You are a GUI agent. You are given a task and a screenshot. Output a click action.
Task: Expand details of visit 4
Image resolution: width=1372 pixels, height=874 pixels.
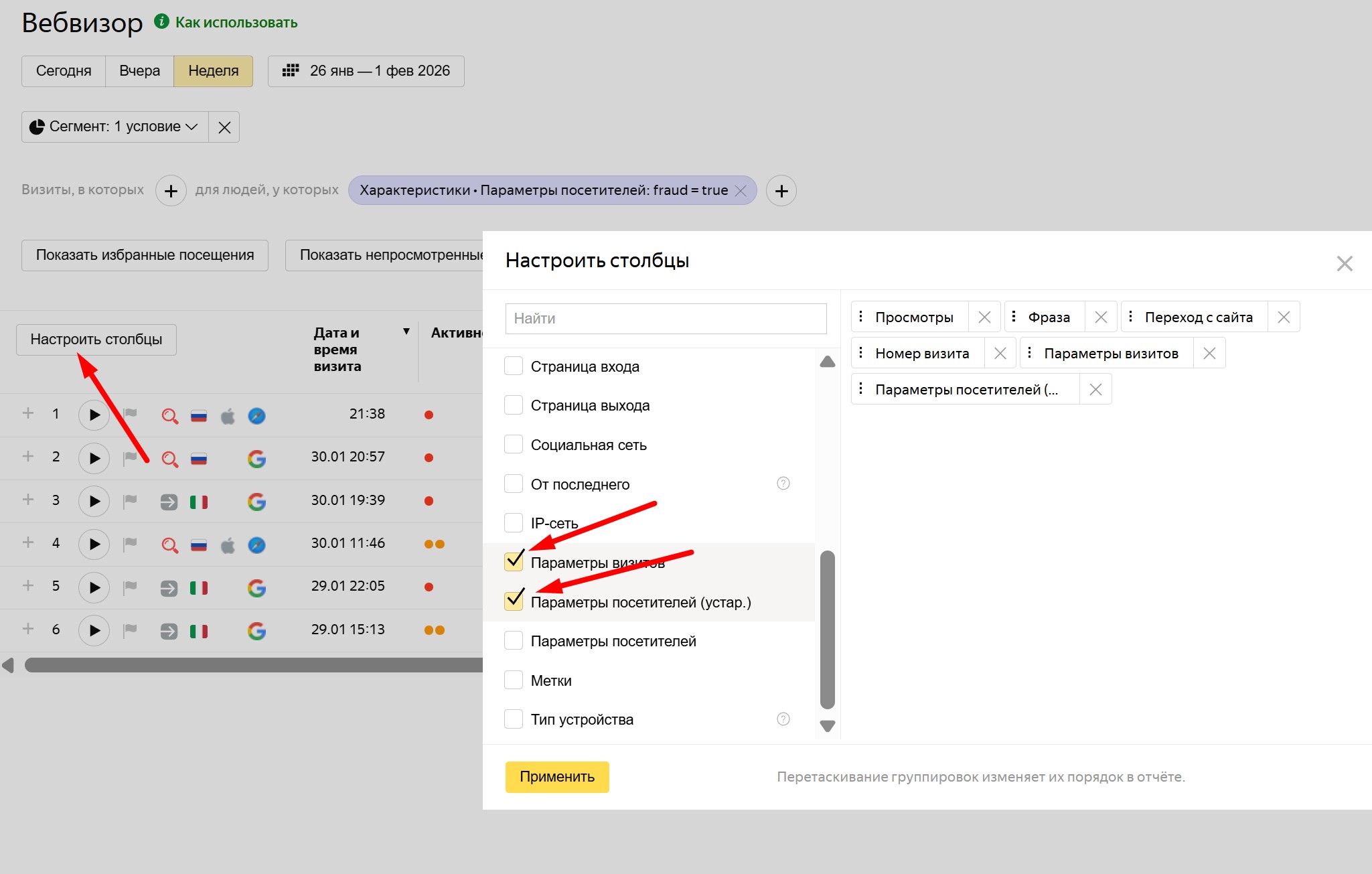pos(28,542)
